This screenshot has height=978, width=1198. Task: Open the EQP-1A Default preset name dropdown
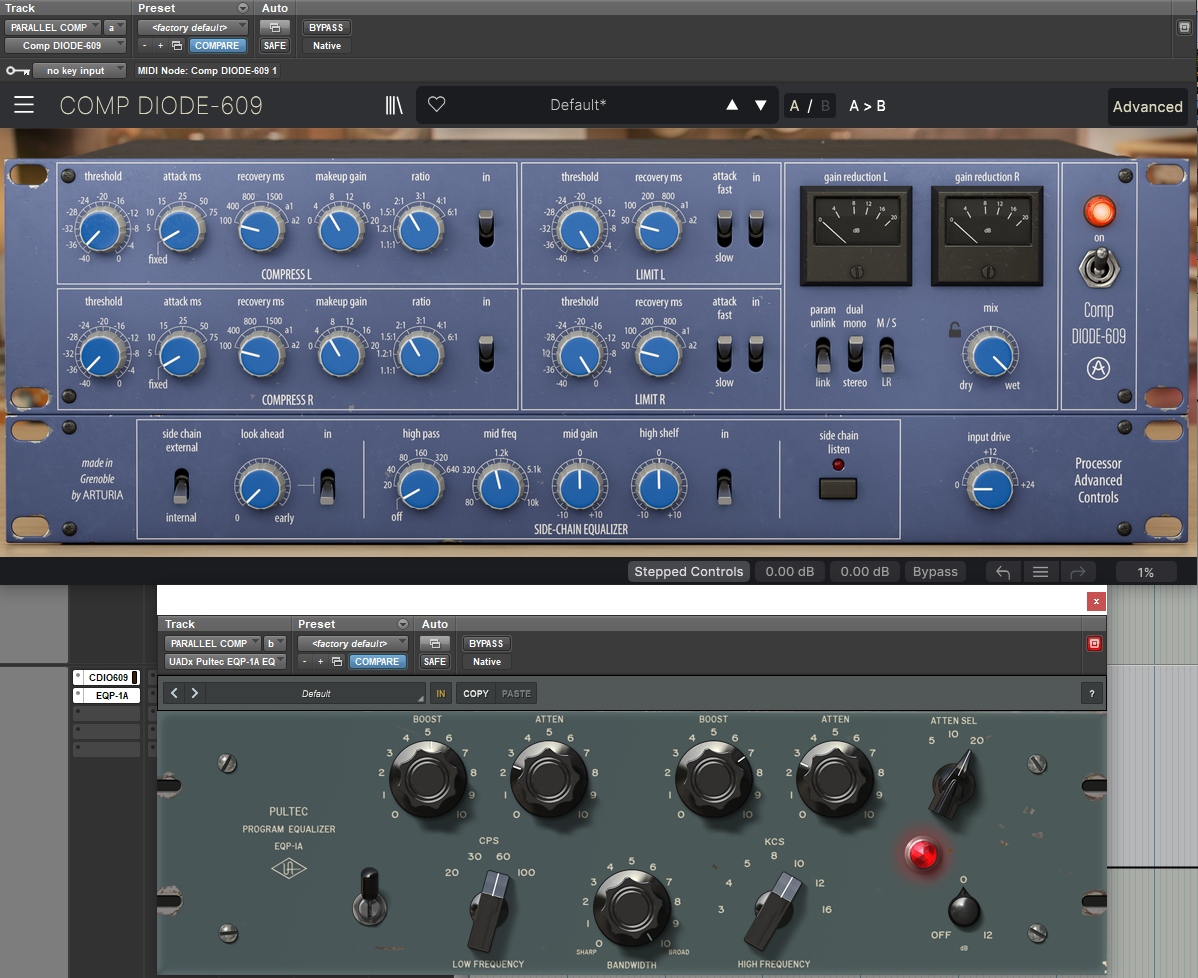(x=316, y=693)
